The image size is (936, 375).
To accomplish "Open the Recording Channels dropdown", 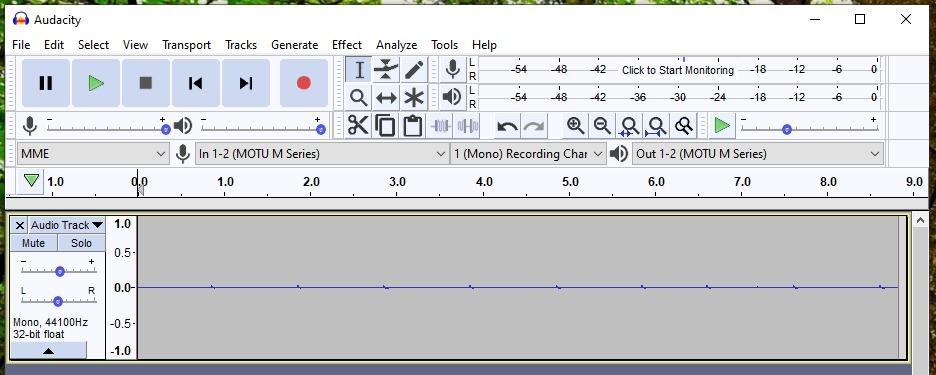I will 528,154.
